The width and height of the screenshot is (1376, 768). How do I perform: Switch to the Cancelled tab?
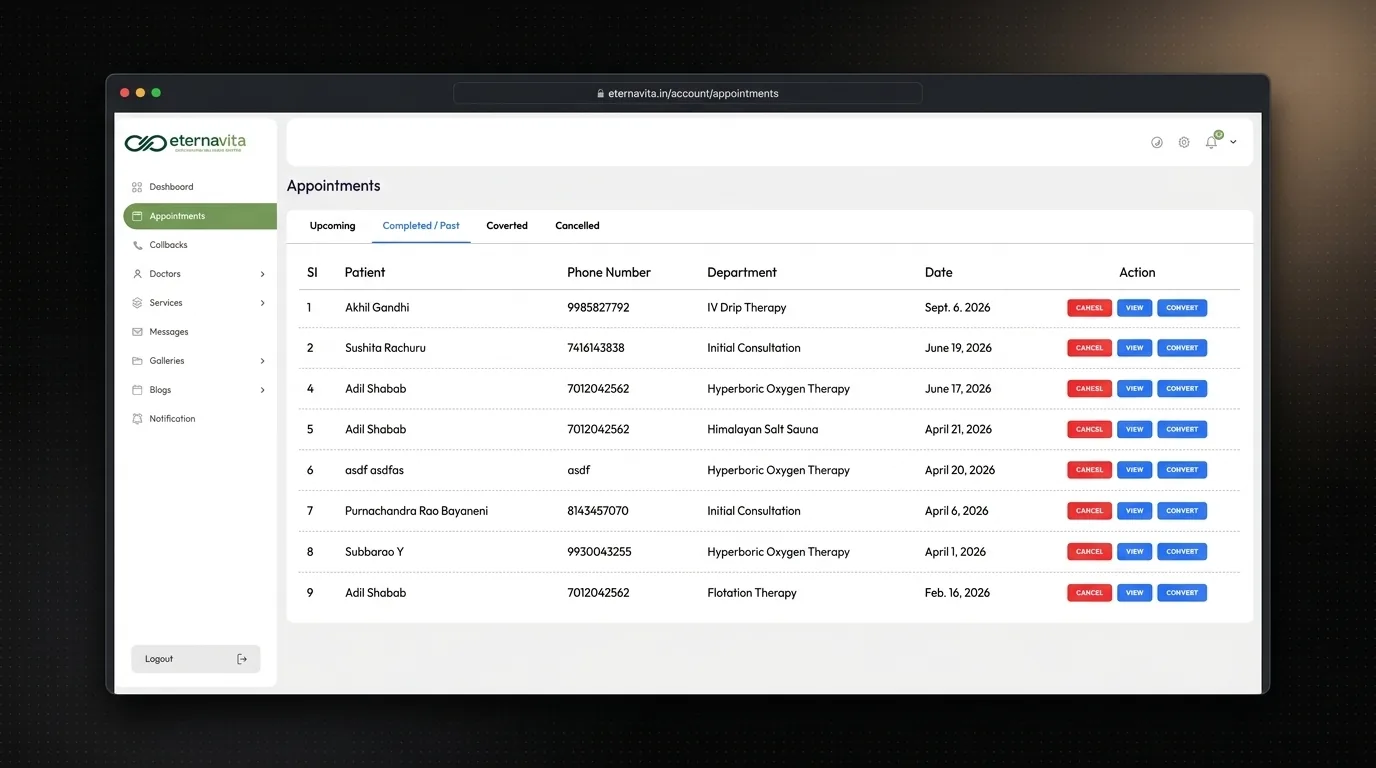(577, 226)
